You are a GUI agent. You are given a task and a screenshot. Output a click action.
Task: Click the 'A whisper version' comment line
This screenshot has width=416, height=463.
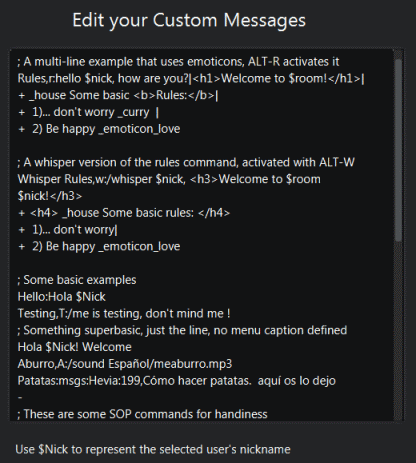(x=186, y=163)
